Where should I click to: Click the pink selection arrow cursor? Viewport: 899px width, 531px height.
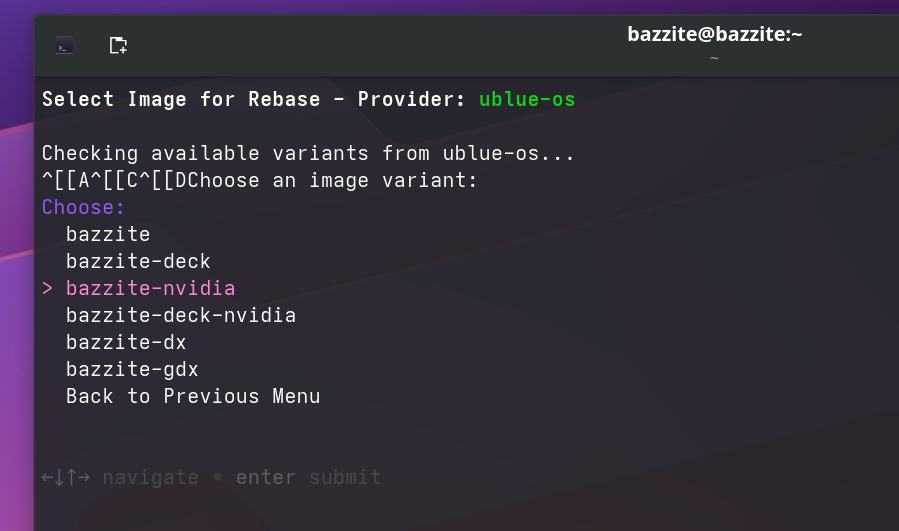coord(48,288)
